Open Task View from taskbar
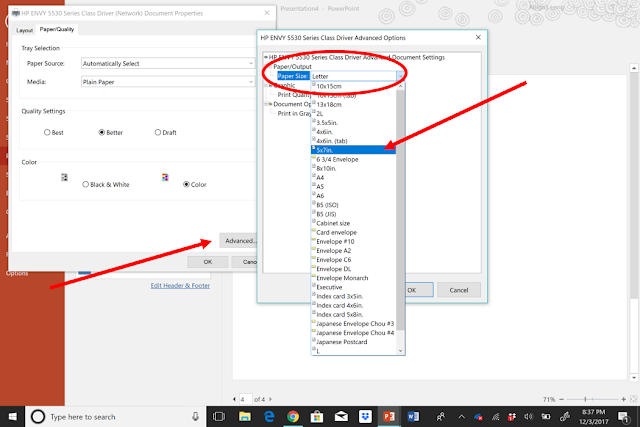 (x=219, y=417)
